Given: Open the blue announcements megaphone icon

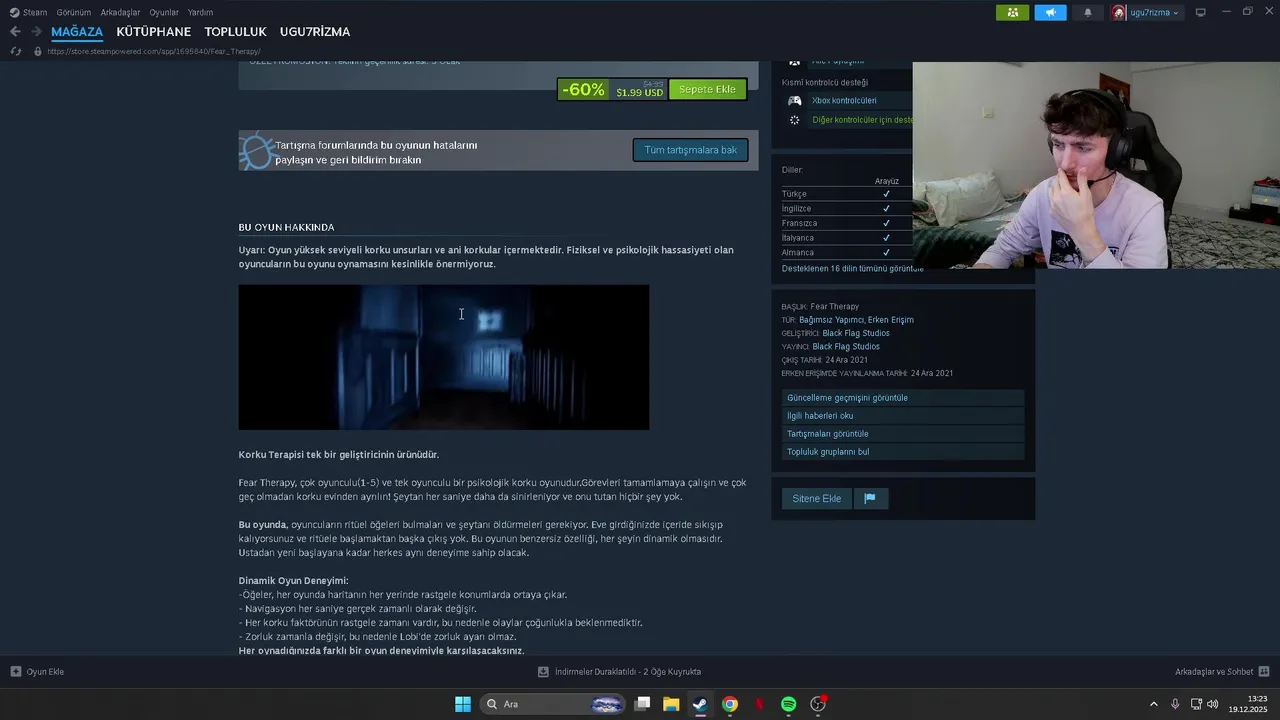Looking at the screenshot, I should 1050,12.
